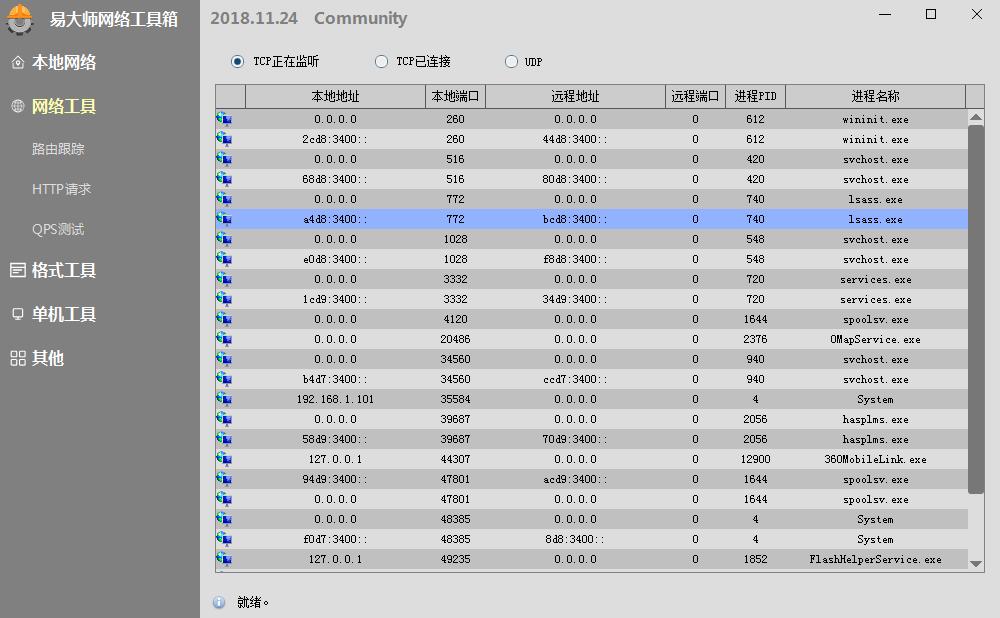
Task: Select the TCP正在监听 radio button
Action: tap(237, 61)
